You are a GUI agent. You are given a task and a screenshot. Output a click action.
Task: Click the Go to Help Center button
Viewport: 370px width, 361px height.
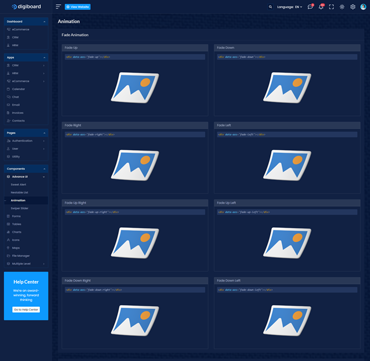coord(26,310)
